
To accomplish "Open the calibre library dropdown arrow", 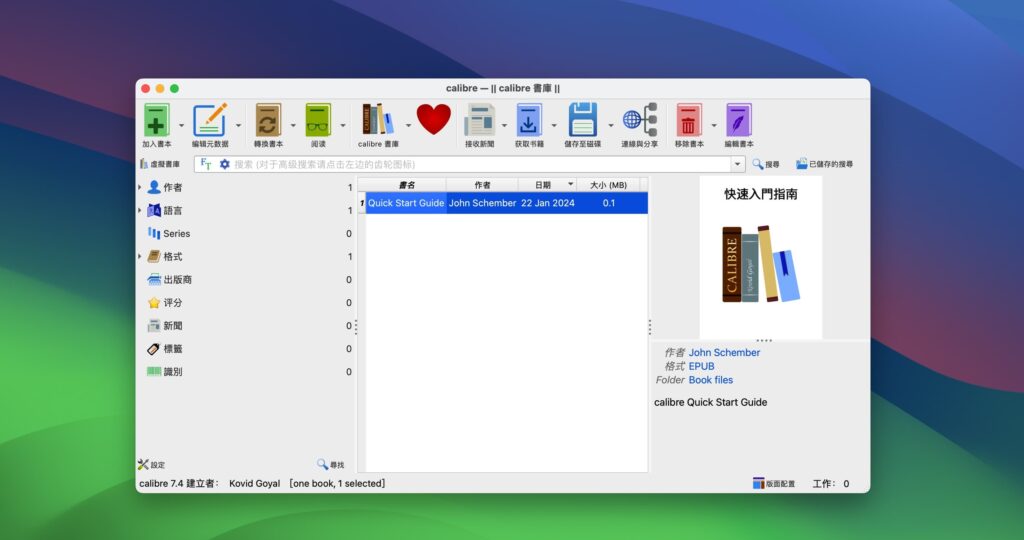I will coord(408,125).
